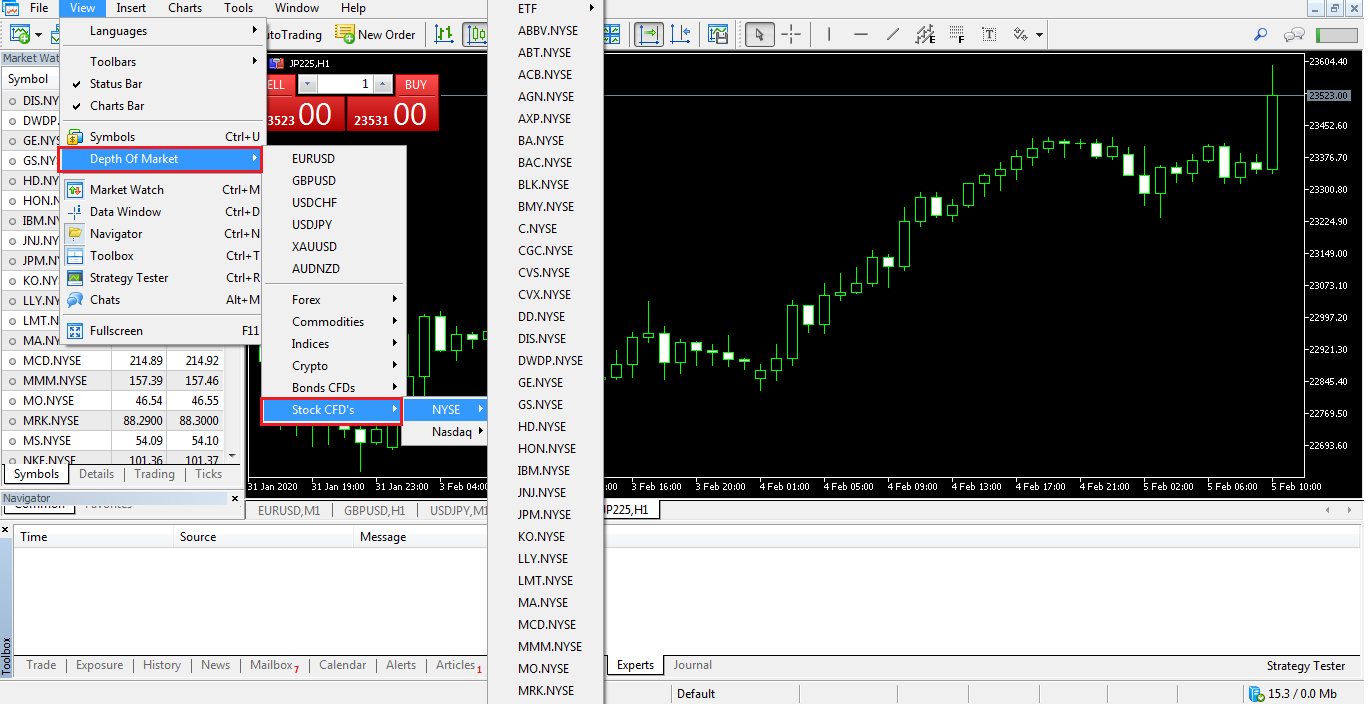Open the Help menu

coord(353,8)
